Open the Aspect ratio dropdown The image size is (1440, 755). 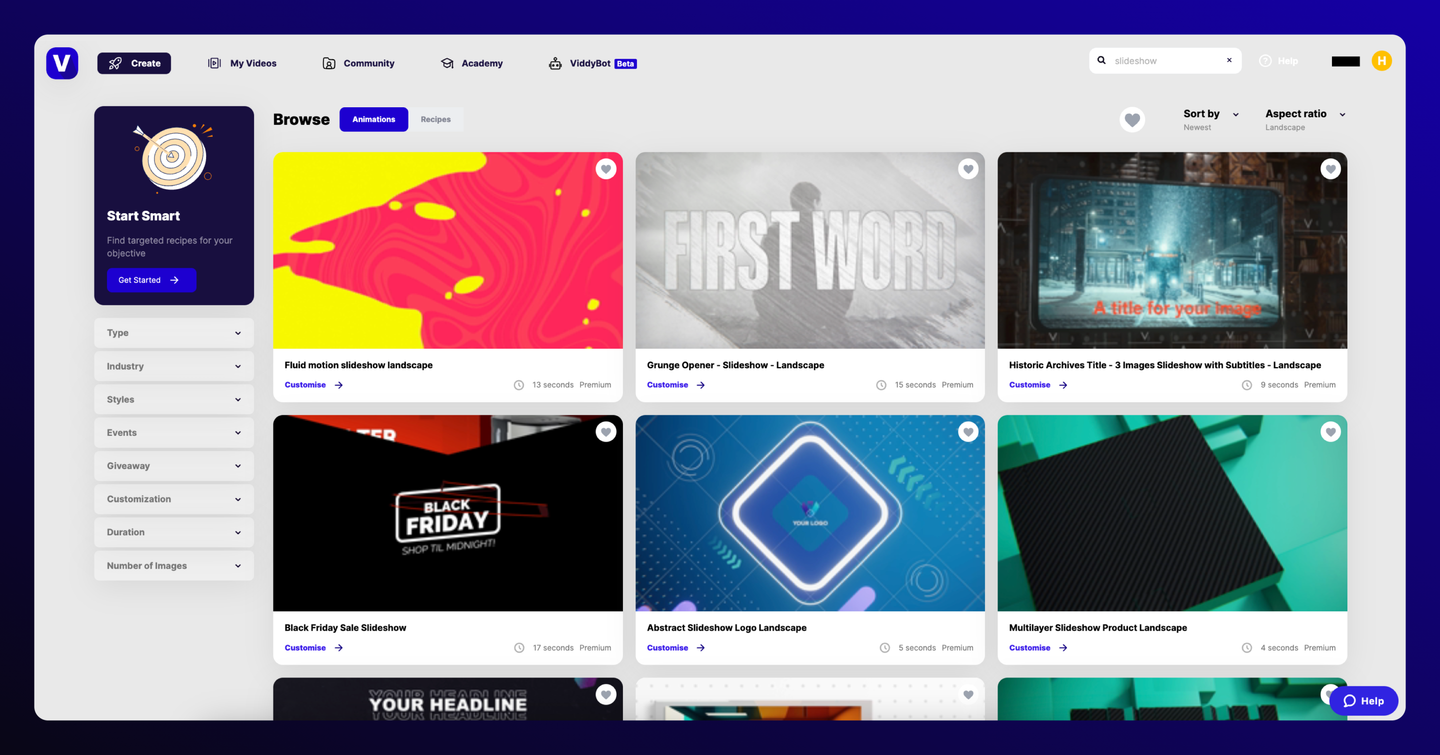point(1304,114)
